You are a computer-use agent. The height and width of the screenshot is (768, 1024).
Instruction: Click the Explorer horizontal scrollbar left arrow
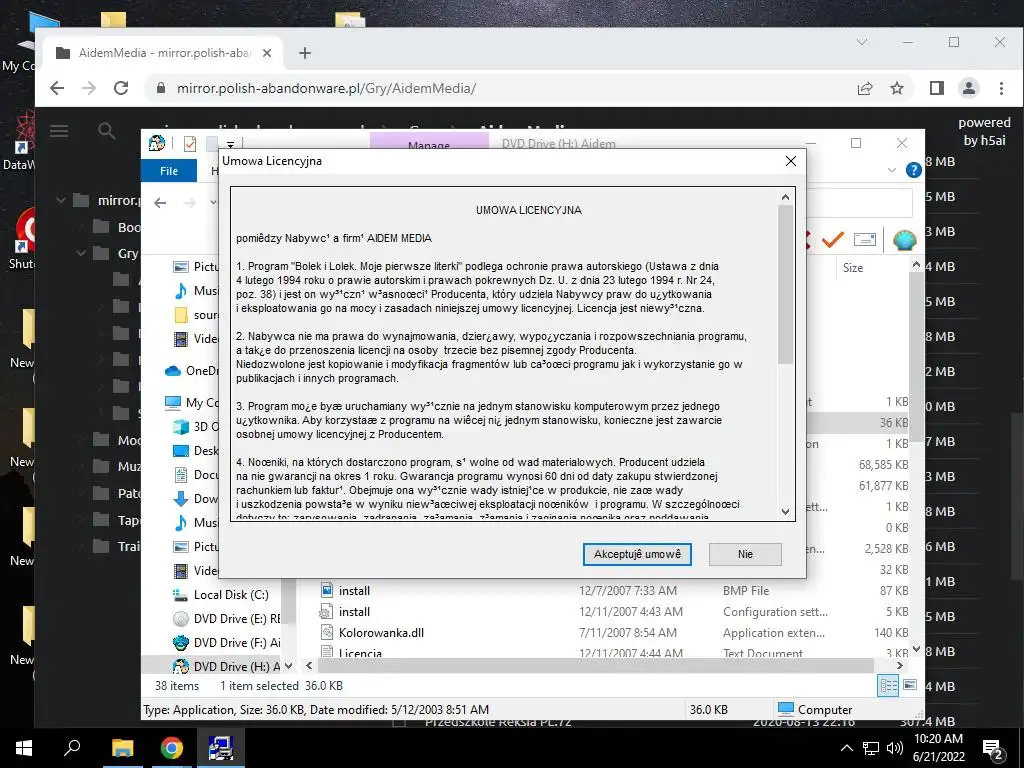click(x=310, y=665)
